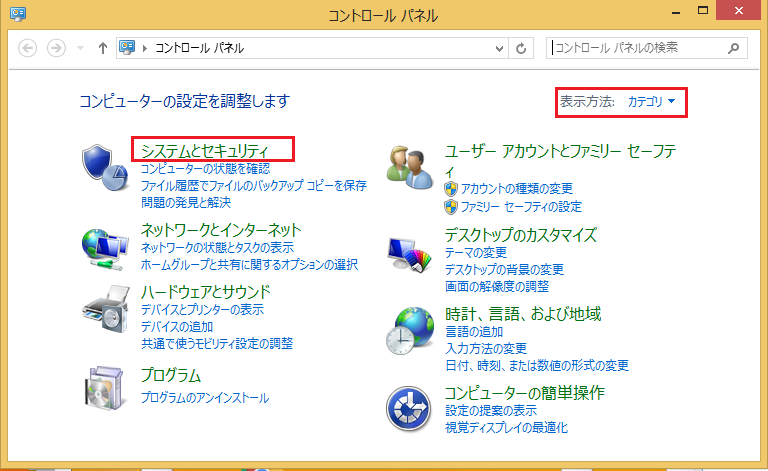Open デスクトップのカスタマイズ category

click(x=521, y=235)
